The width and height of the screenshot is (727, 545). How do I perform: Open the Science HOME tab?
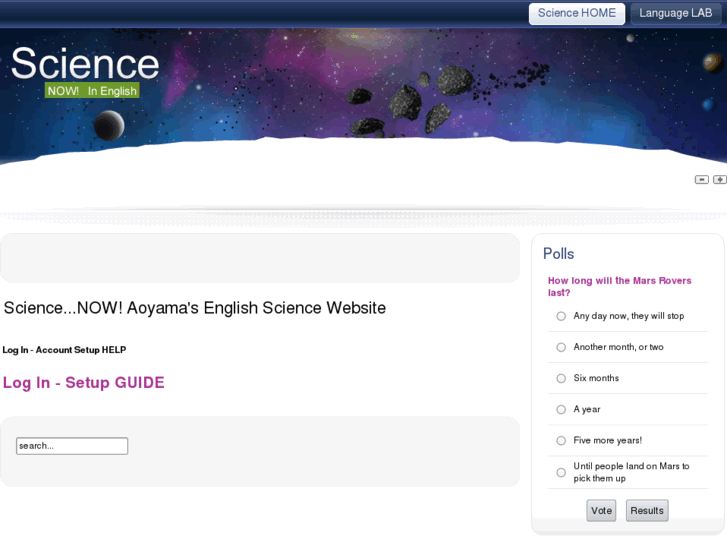pos(577,13)
